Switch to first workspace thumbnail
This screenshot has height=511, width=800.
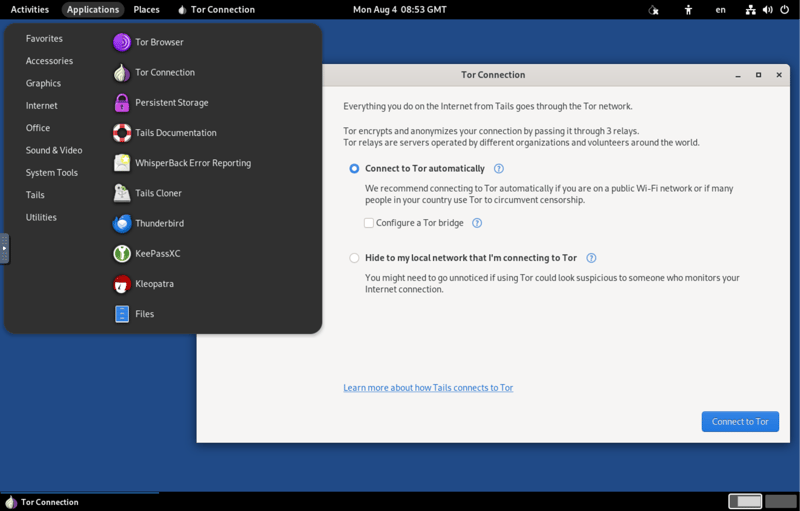point(745,501)
